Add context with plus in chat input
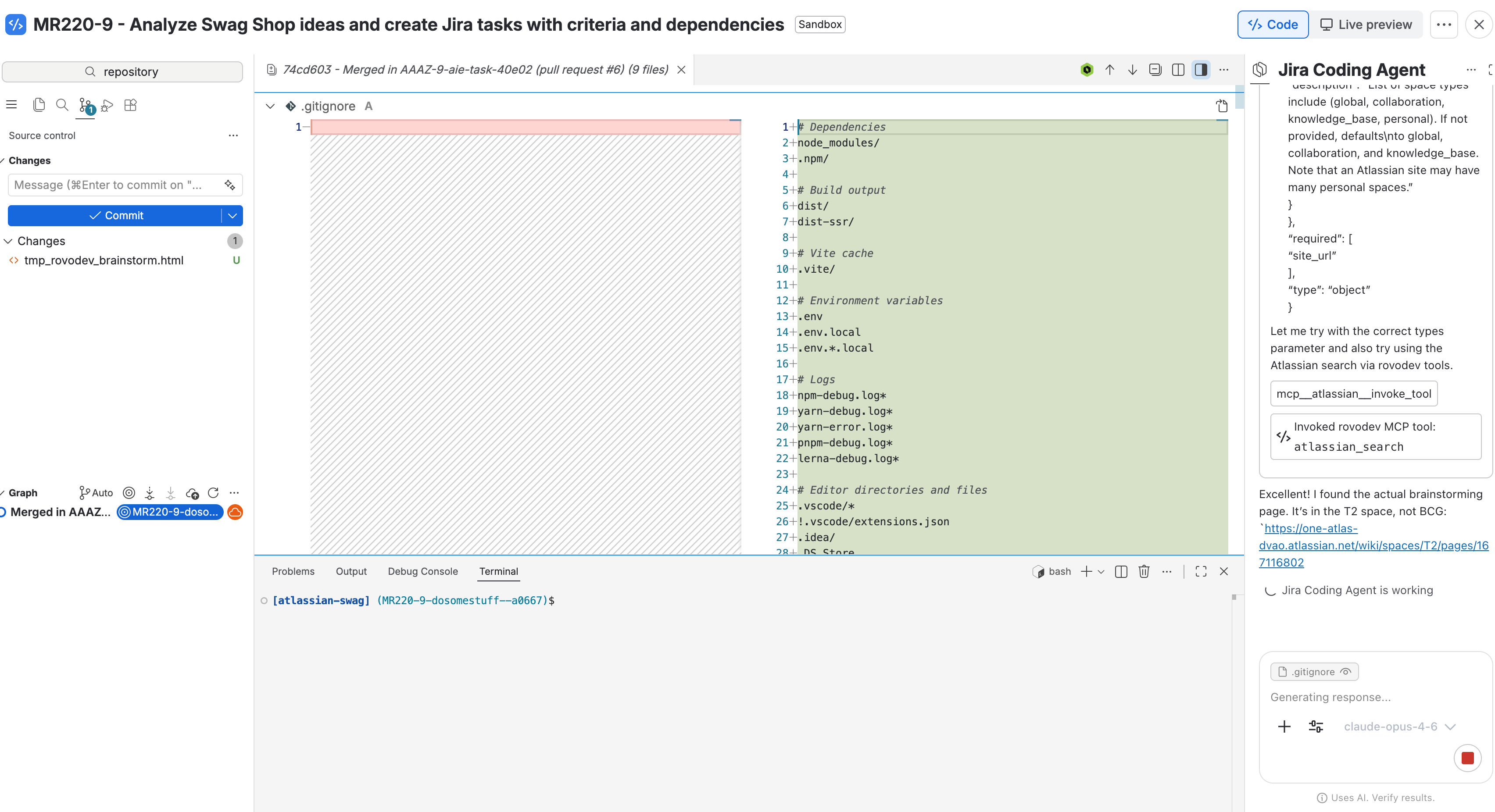 tap(1284, 727)
